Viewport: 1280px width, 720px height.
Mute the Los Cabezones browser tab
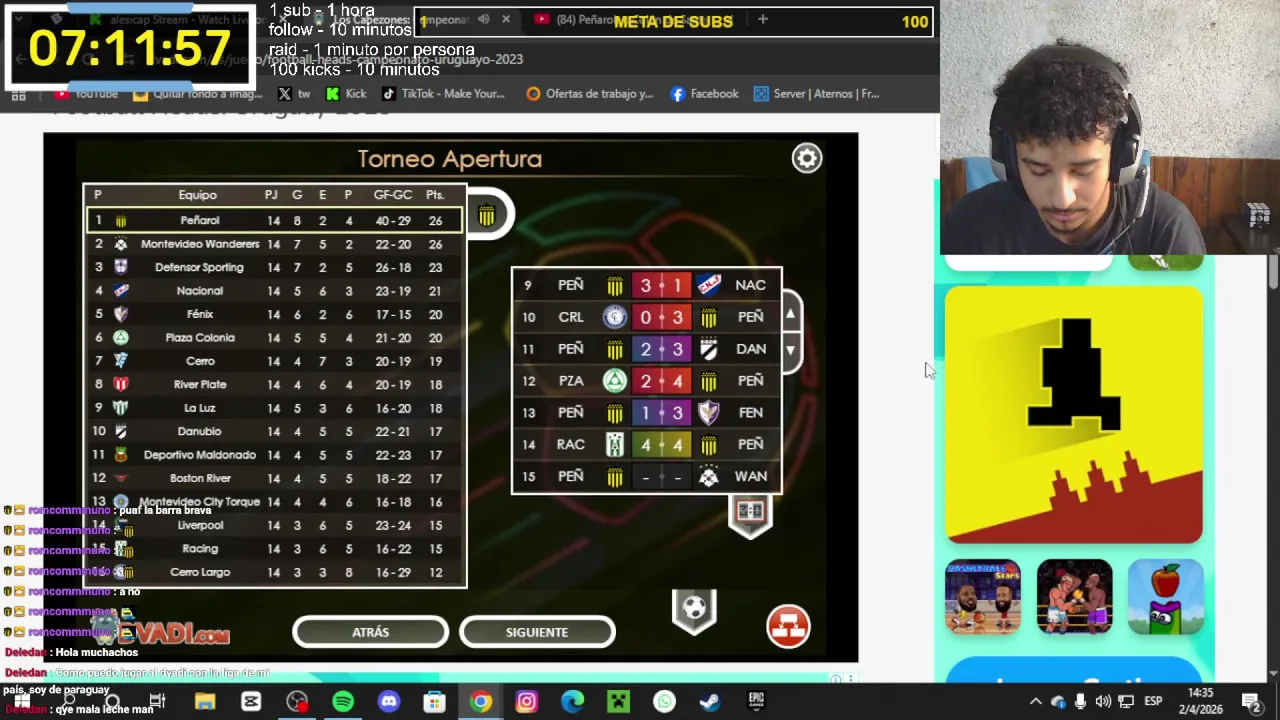pos(483,19)
